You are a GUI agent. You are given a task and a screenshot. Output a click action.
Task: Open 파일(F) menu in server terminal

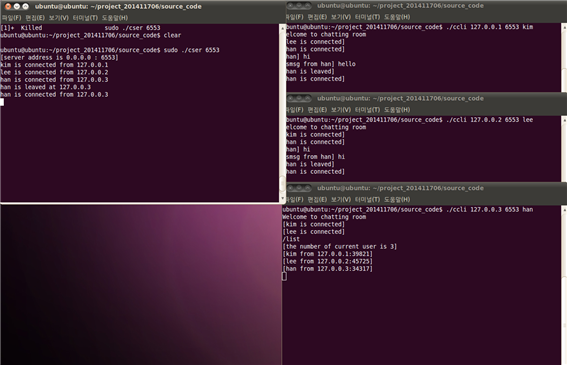(x=11, y=18)
